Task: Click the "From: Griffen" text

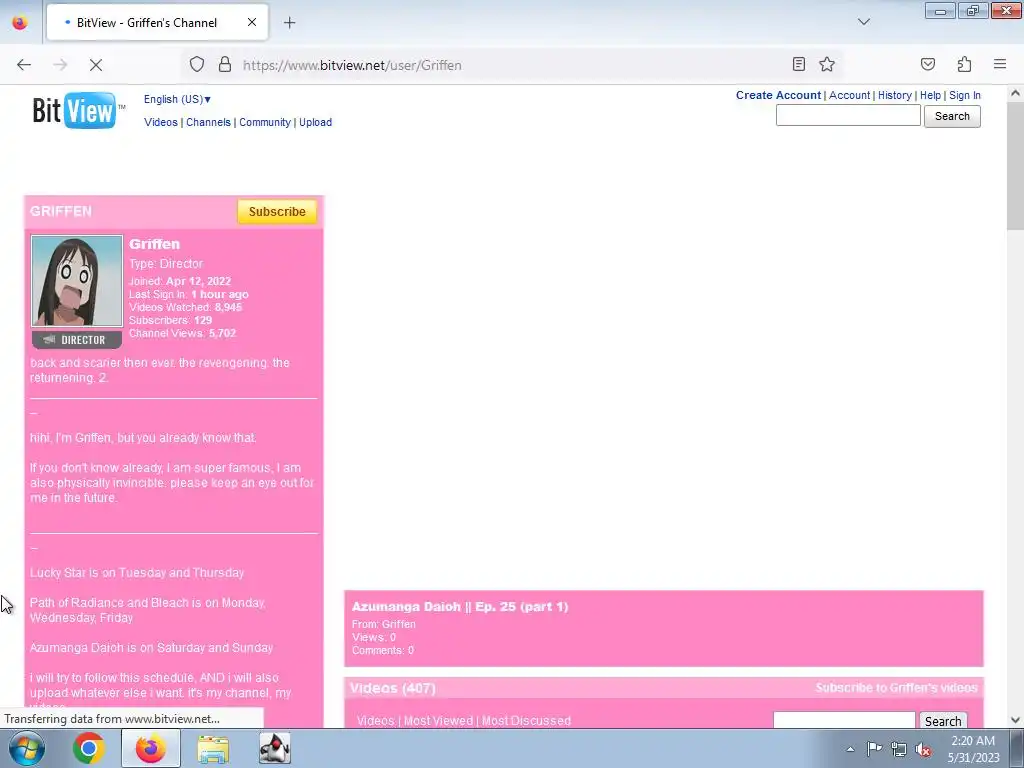Action: coord(383,624)
